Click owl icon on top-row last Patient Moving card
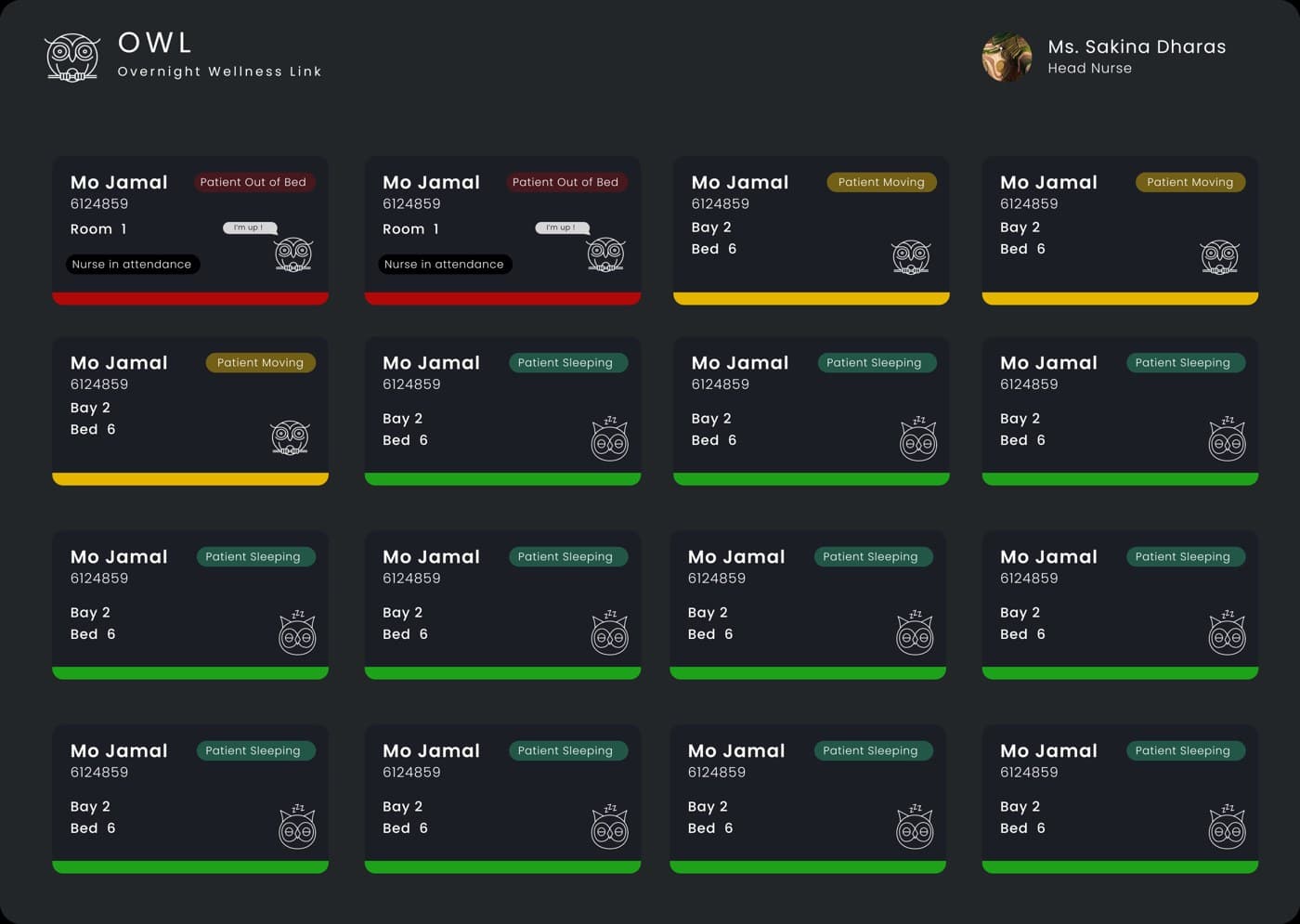 pos(1219,257)
